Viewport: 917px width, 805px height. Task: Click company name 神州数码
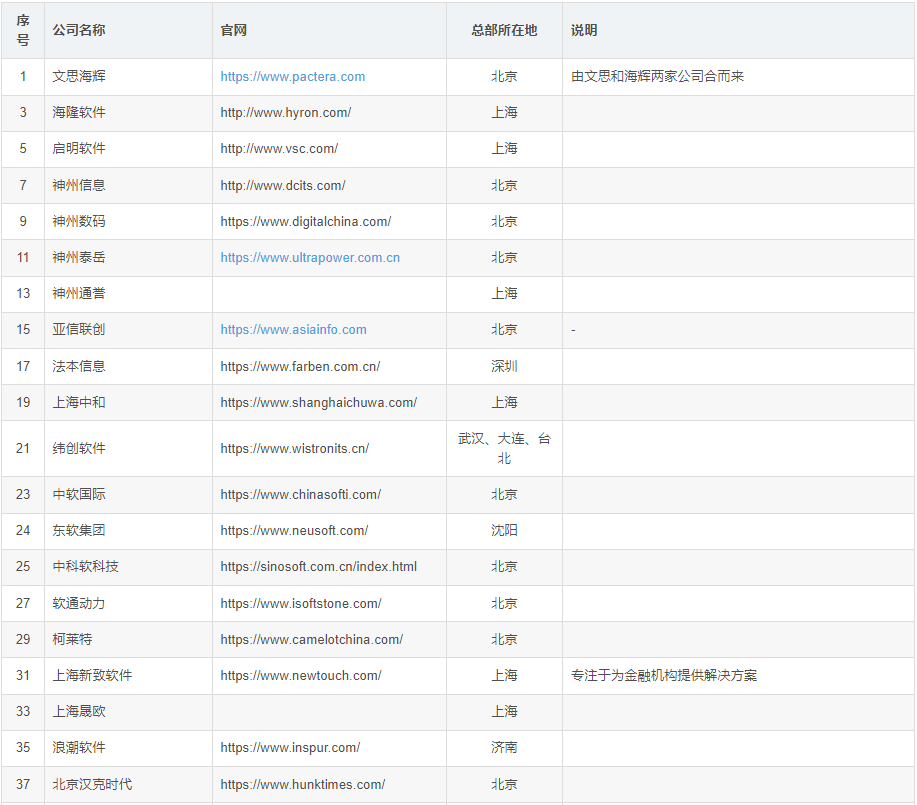click(x=79, y=222)
